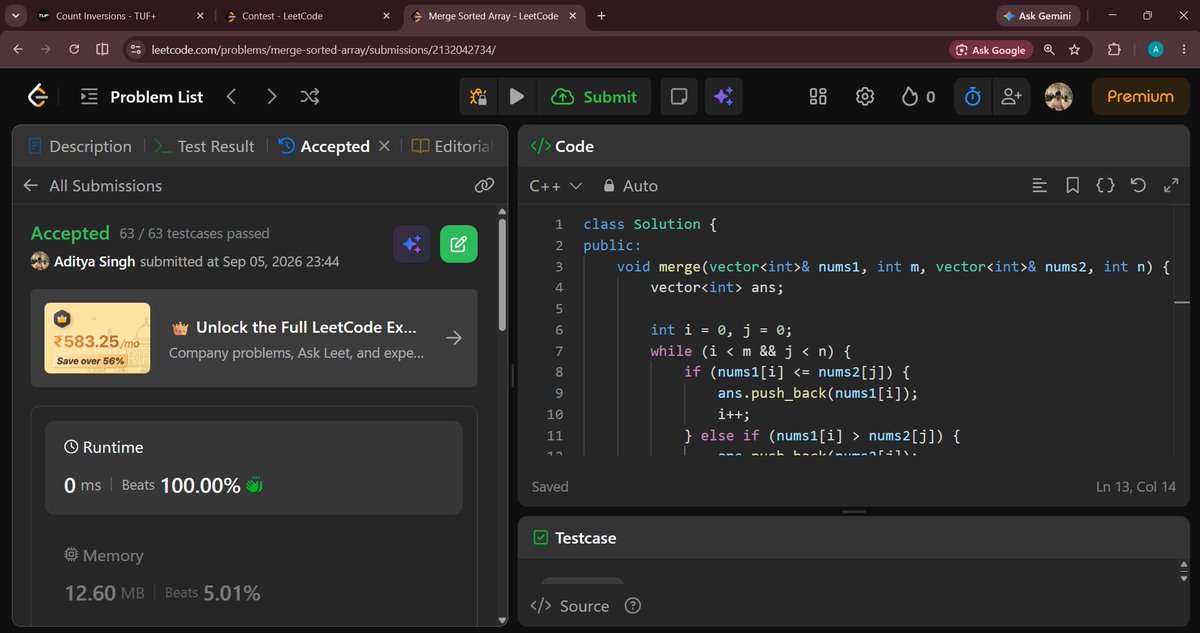
Task: Switch to the Test Result tab
Action: (204, 146)
